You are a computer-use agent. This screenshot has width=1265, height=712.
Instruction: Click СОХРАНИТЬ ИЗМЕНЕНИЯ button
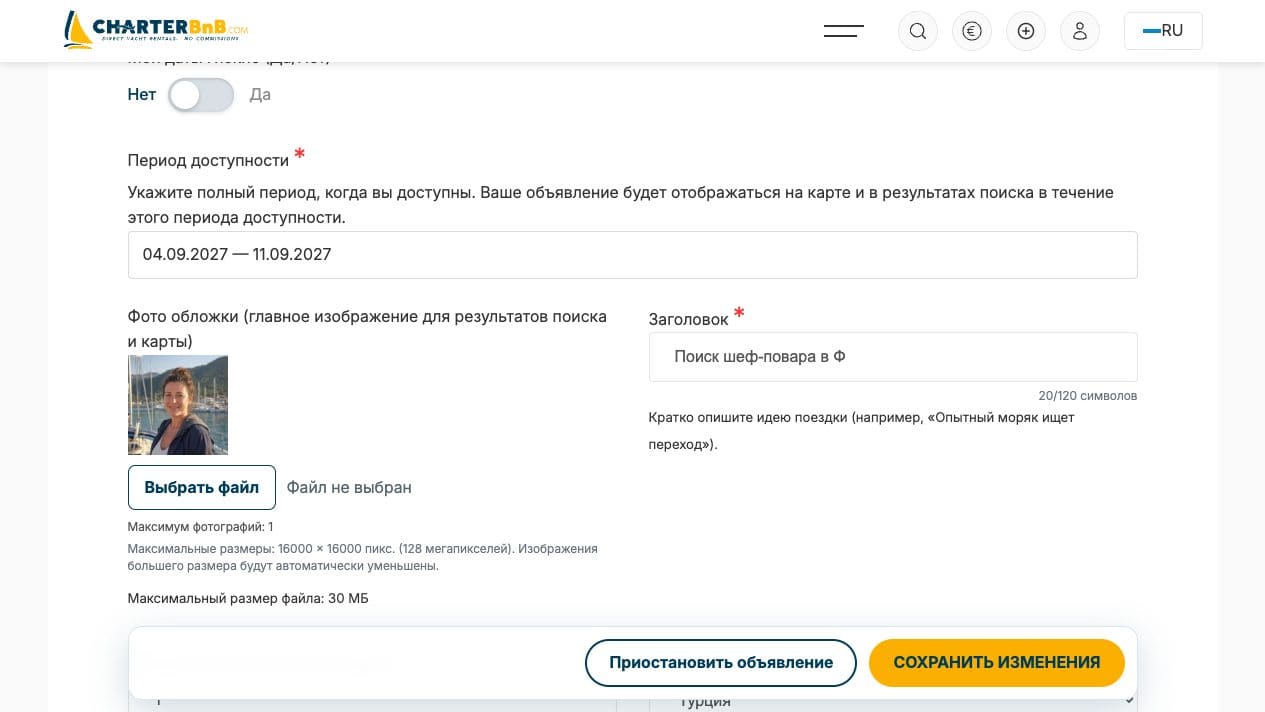[x=997, y=663]
